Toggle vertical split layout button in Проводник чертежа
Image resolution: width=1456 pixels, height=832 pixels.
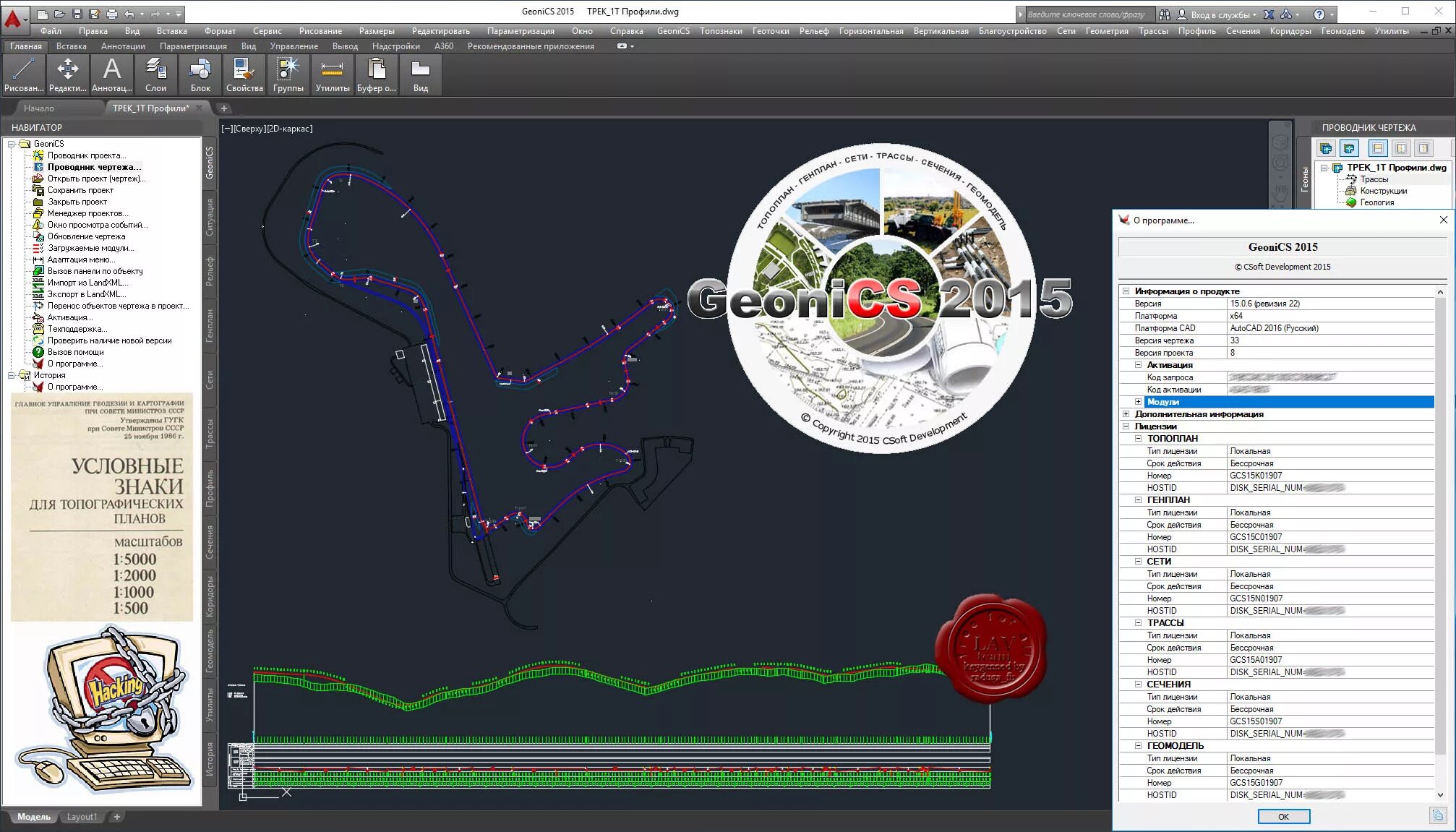[x=1401, y=148]
